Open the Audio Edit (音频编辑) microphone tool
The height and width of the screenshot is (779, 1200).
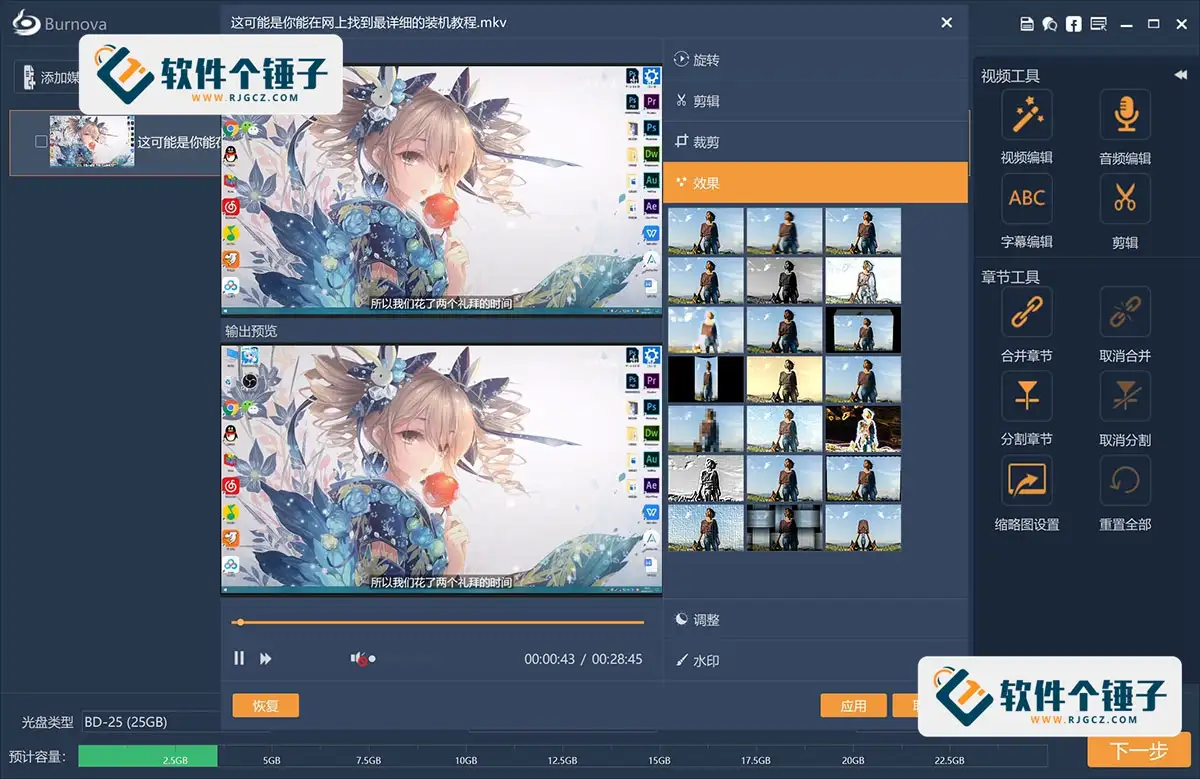[1125, 114]
